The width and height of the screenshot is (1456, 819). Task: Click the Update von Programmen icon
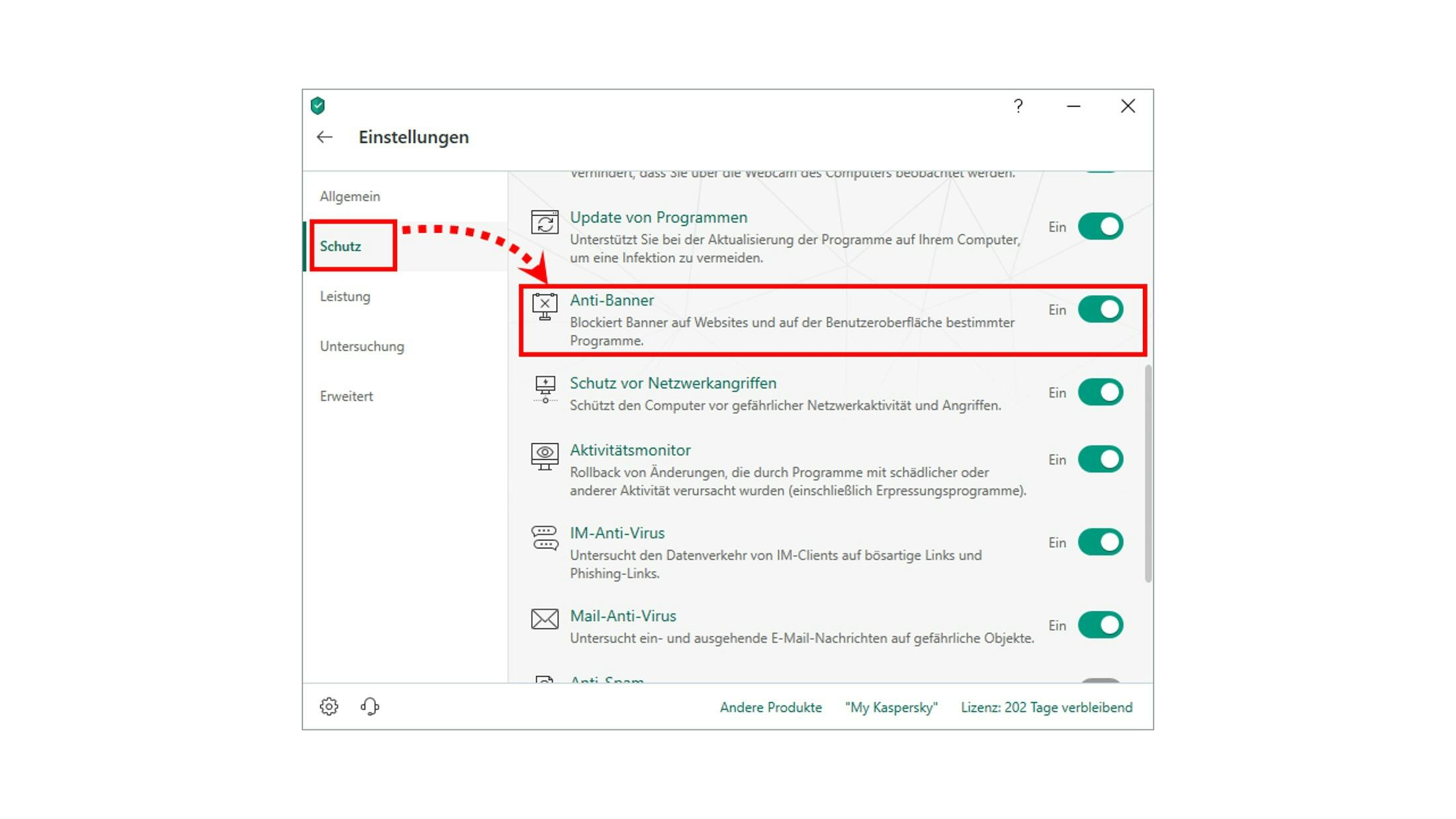tap(545, 222)
